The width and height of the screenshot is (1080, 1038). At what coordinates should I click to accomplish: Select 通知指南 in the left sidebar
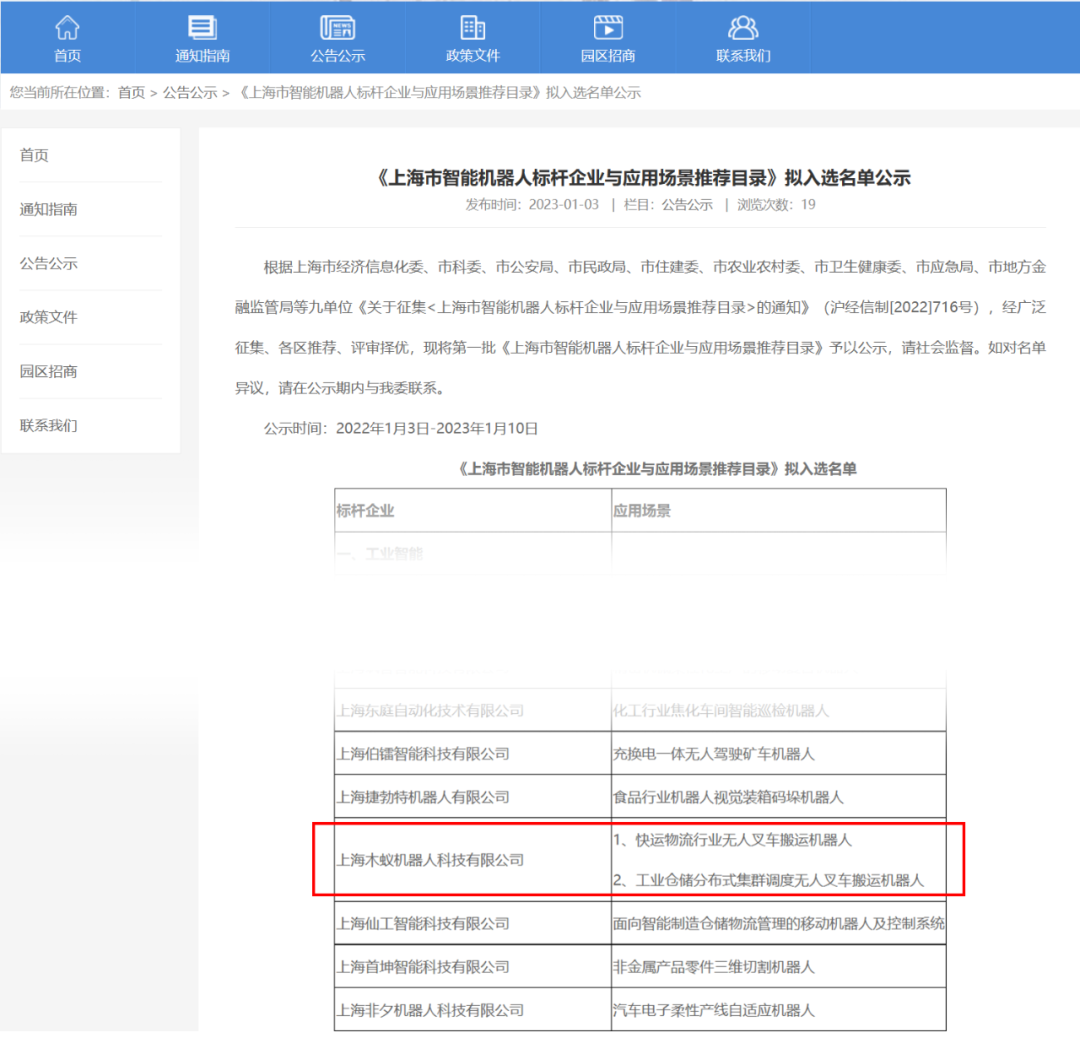tap(48, 209)
